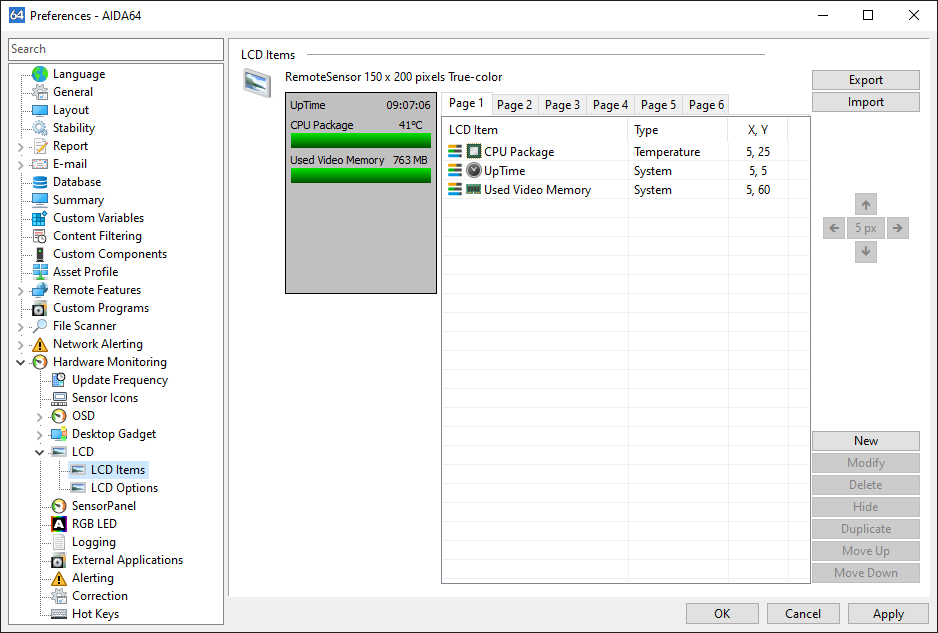Switch to the Page 4 tab
Screen dimensions: 938x633
(610, 105)
